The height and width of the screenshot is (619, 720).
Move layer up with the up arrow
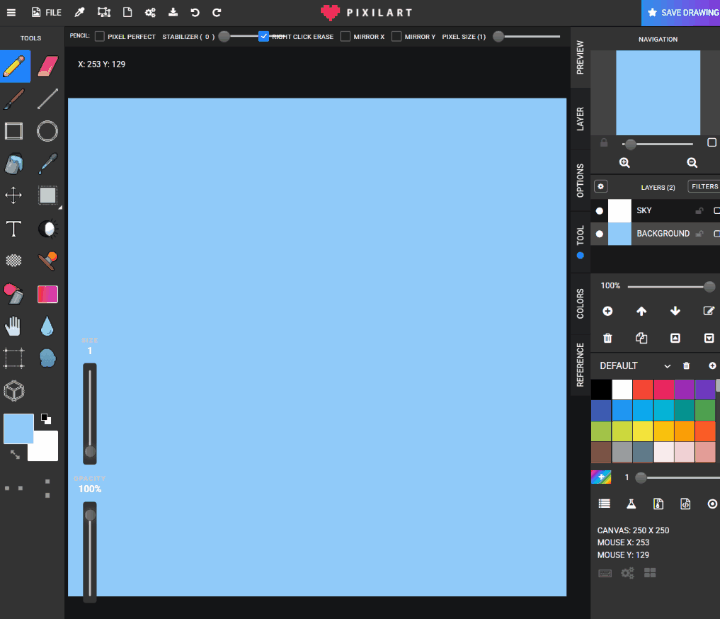pyautogui.click(x=641, y=311)
